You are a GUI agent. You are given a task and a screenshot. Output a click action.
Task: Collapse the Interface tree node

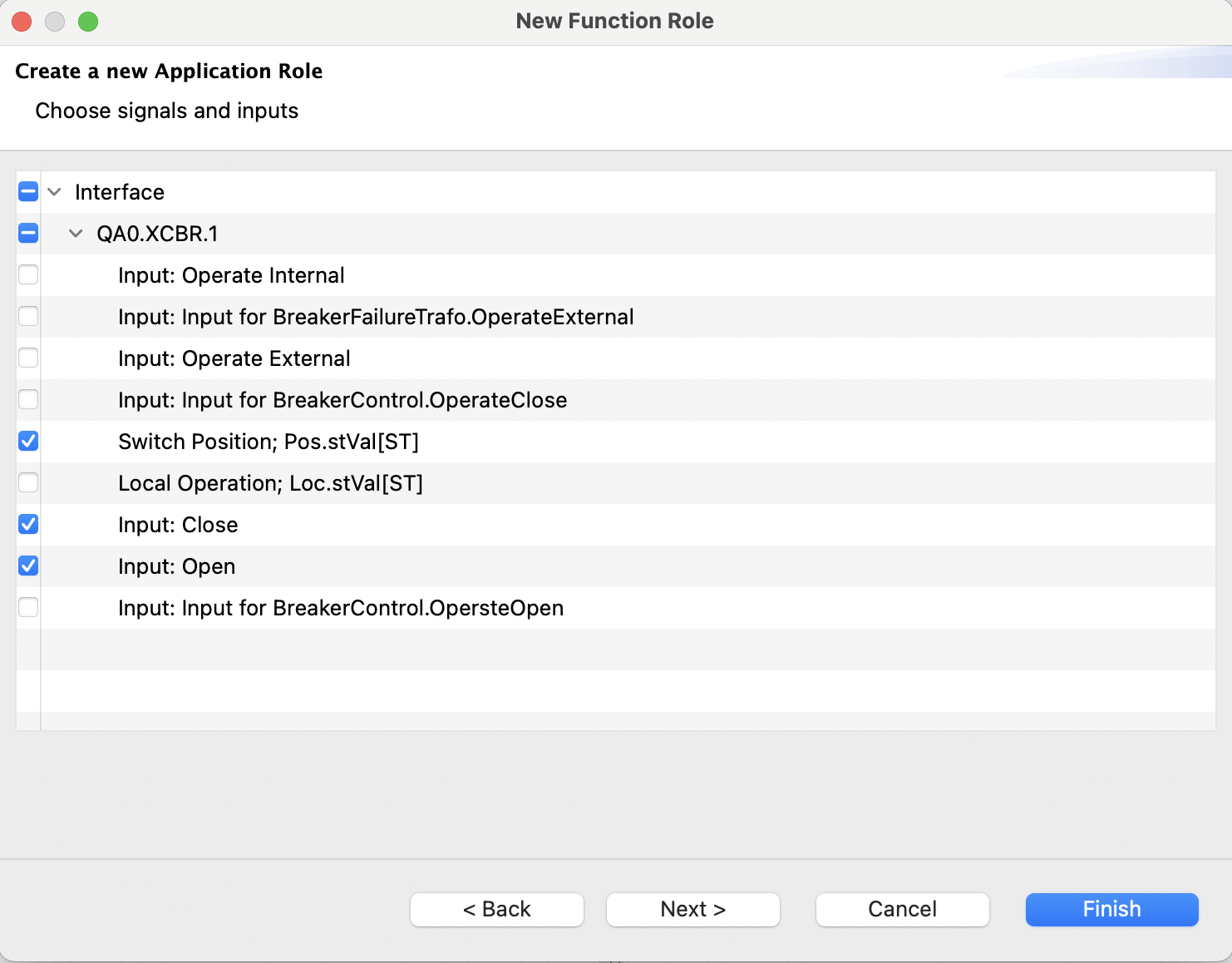tap(52, 191)
